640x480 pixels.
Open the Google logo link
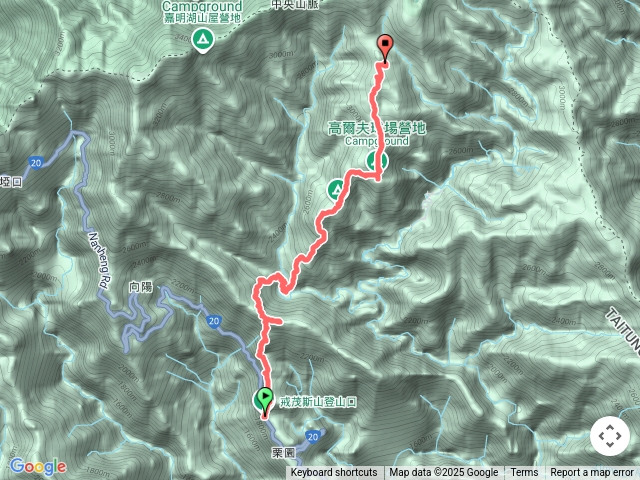pos(38,467)
